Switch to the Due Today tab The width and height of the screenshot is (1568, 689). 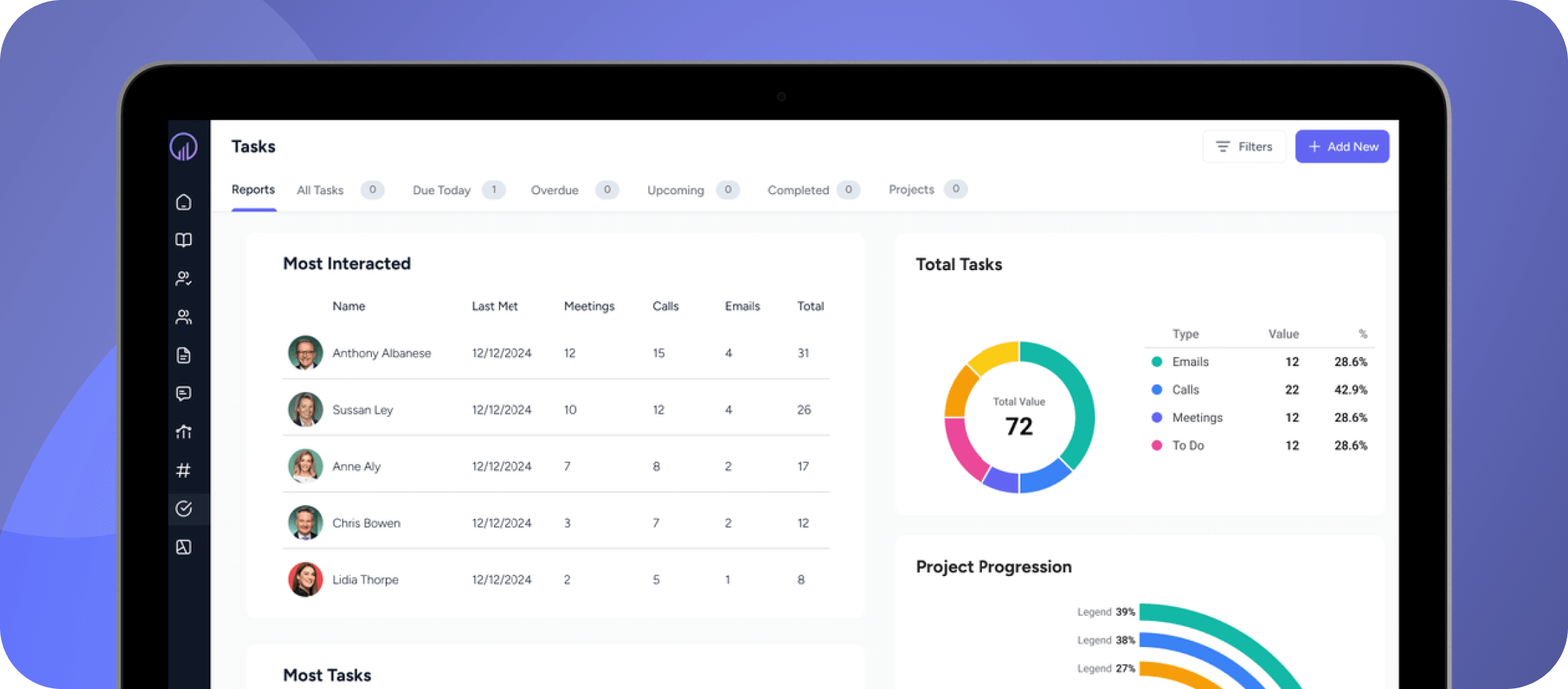(x=459, y=190)
